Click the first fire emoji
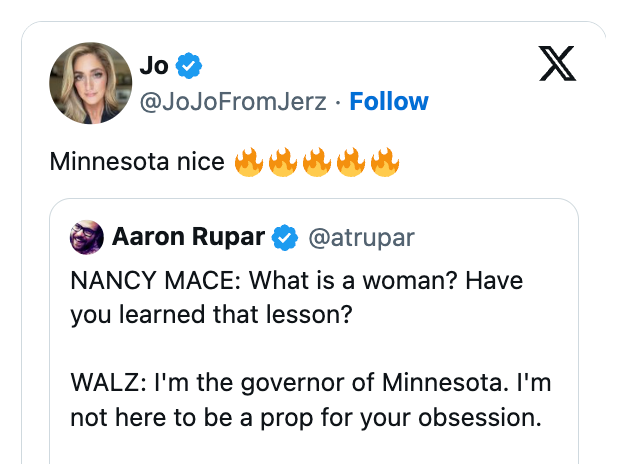This screenshot has height=464, width=628. (x=249, y=161)
